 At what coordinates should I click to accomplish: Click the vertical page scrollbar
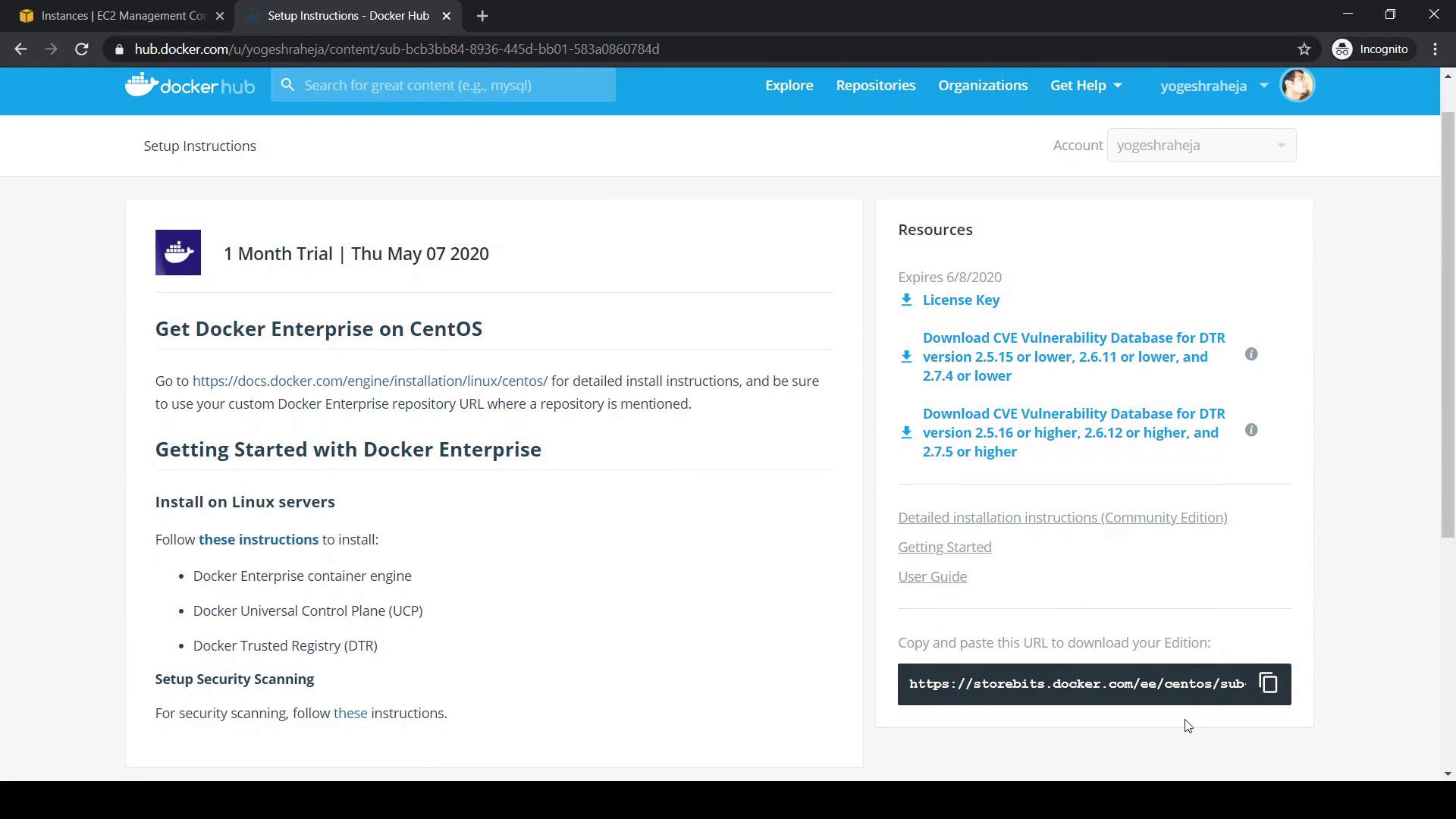coord(1448,326)
